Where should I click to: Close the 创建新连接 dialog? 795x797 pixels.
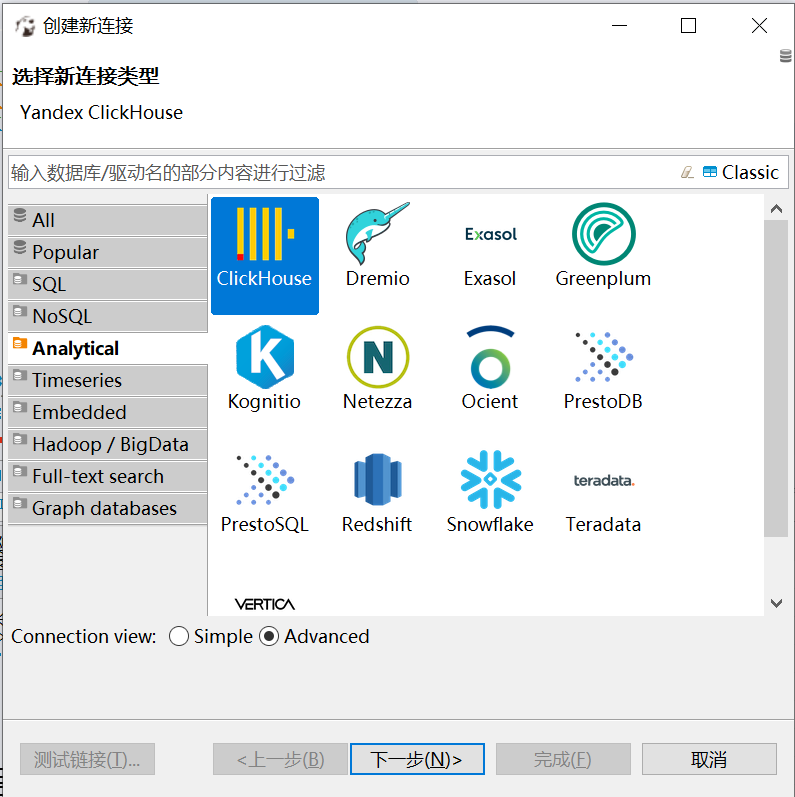coord(759,25)
